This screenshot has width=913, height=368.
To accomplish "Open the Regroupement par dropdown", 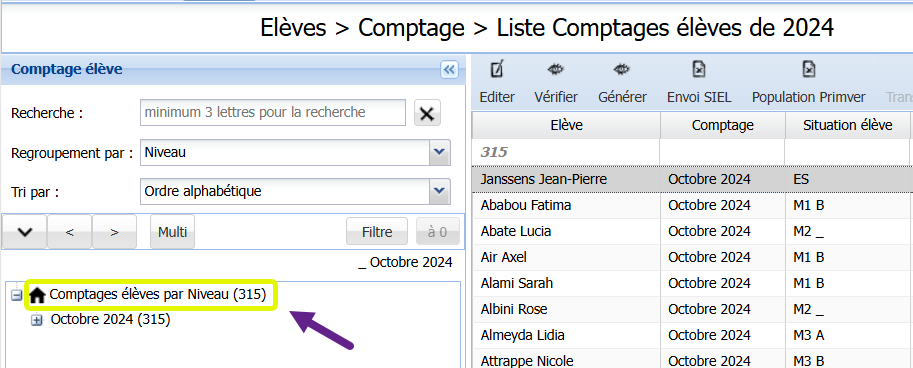I will [x=440, y=153].
